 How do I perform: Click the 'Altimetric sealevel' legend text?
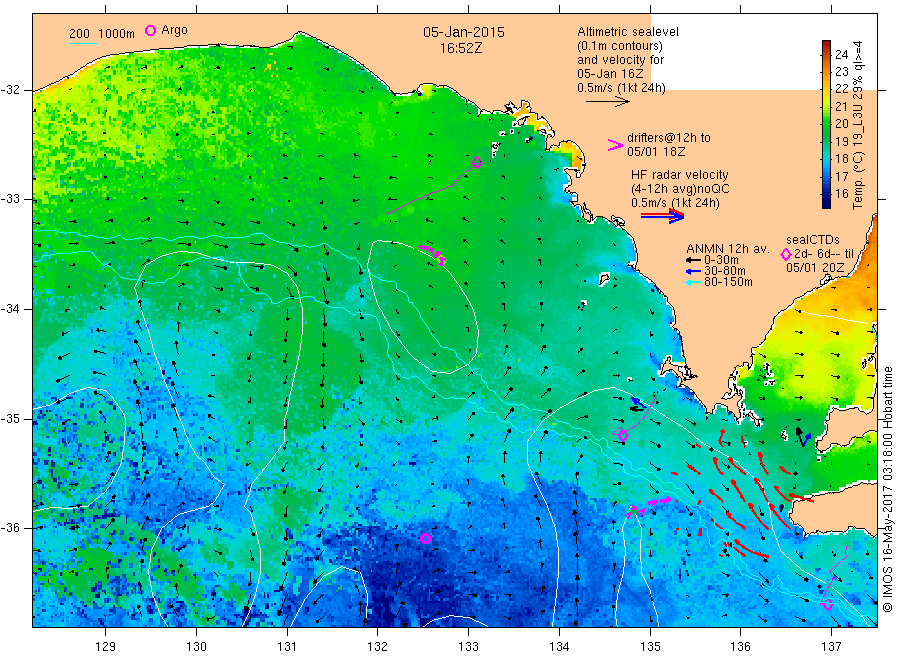point(628,32)
